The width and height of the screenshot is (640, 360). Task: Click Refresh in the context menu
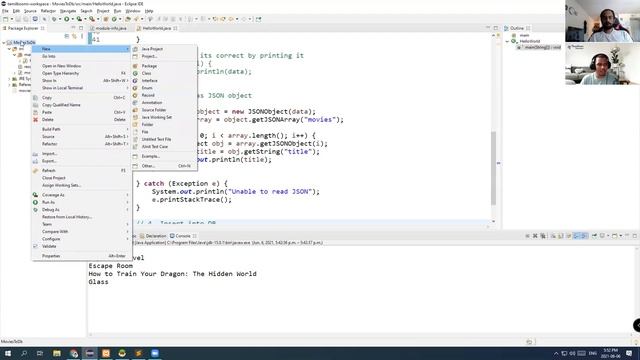(x=82, y=171)
